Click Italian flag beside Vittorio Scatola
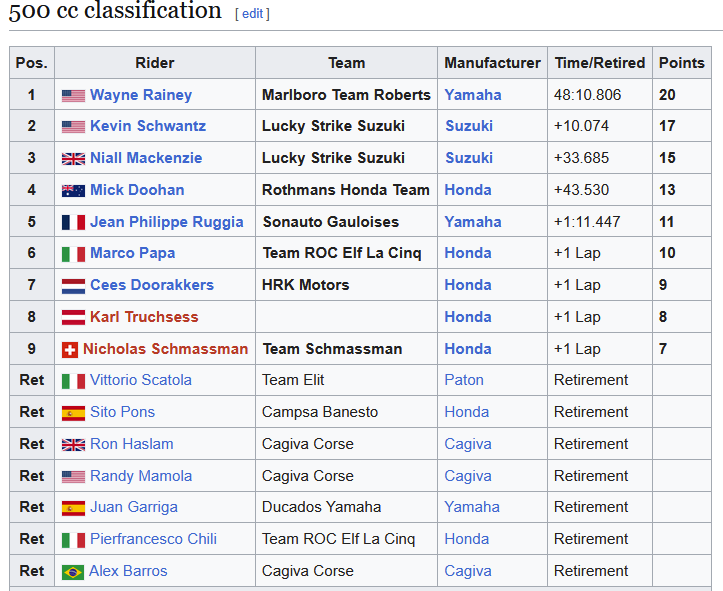723x591 pixels. pyautogui.click(x=73, y=381)
